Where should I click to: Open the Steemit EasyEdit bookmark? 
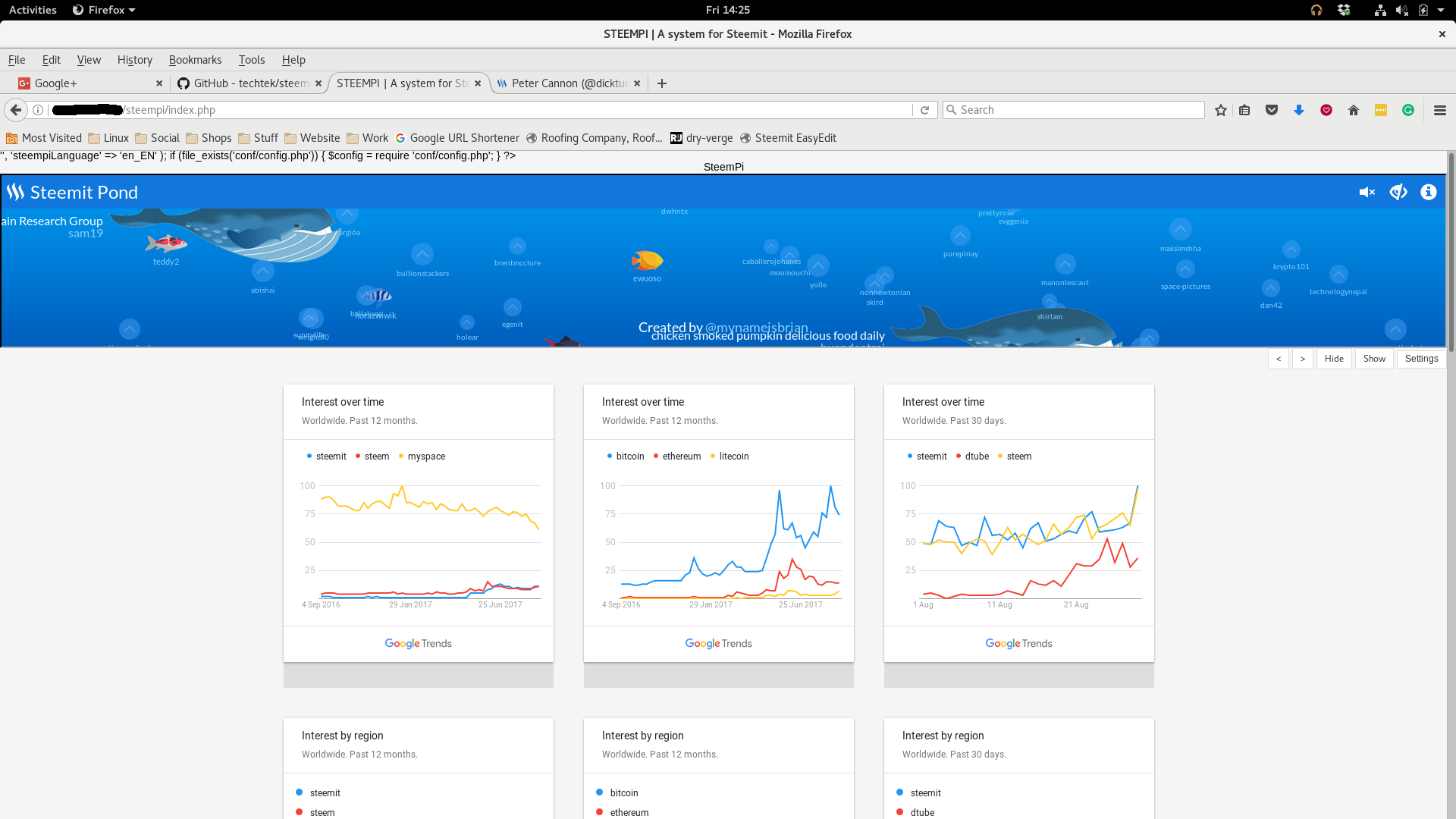788,138
